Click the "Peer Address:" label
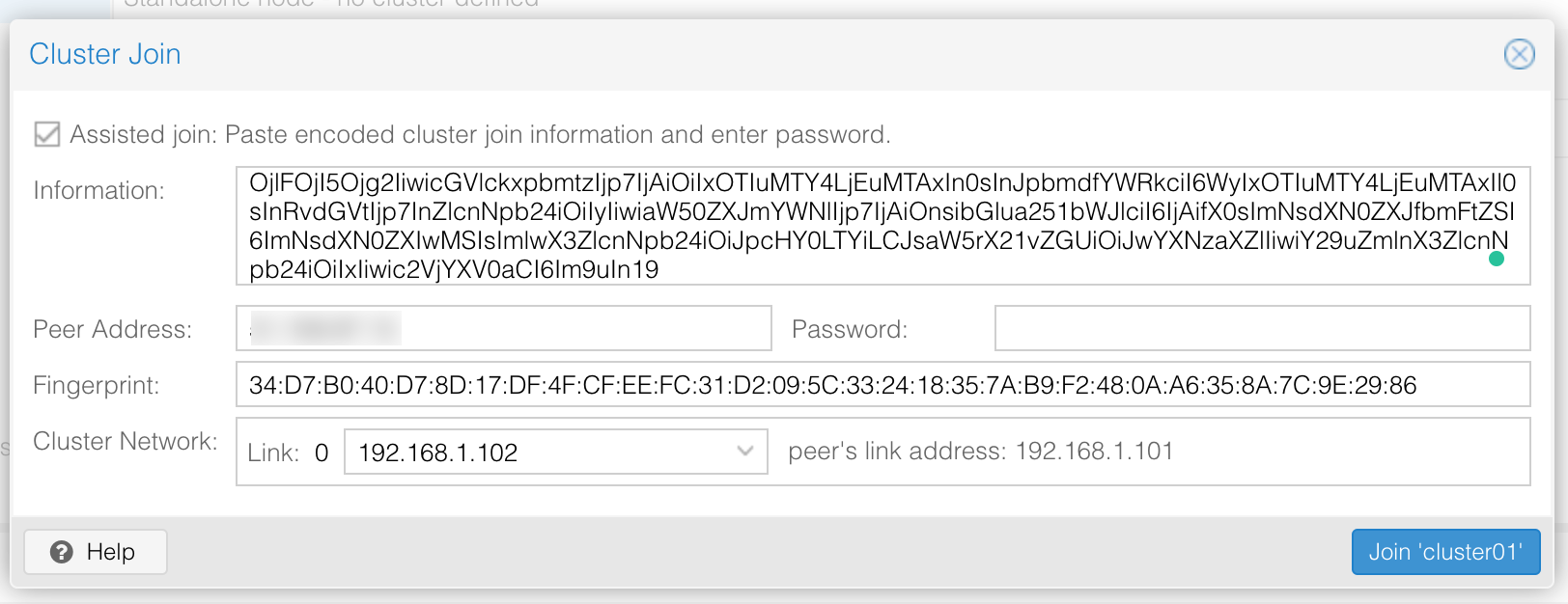 point(112,329)
